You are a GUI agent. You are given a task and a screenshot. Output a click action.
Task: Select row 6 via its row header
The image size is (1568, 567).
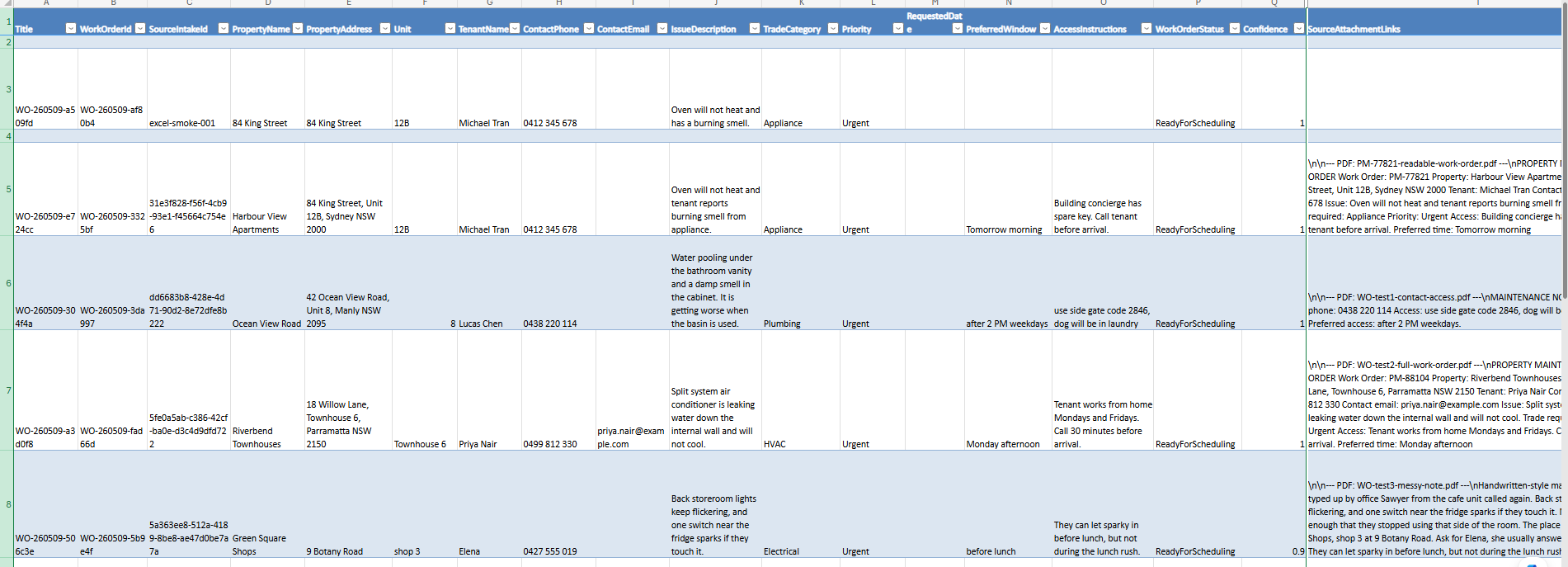(x=7, y=283)
